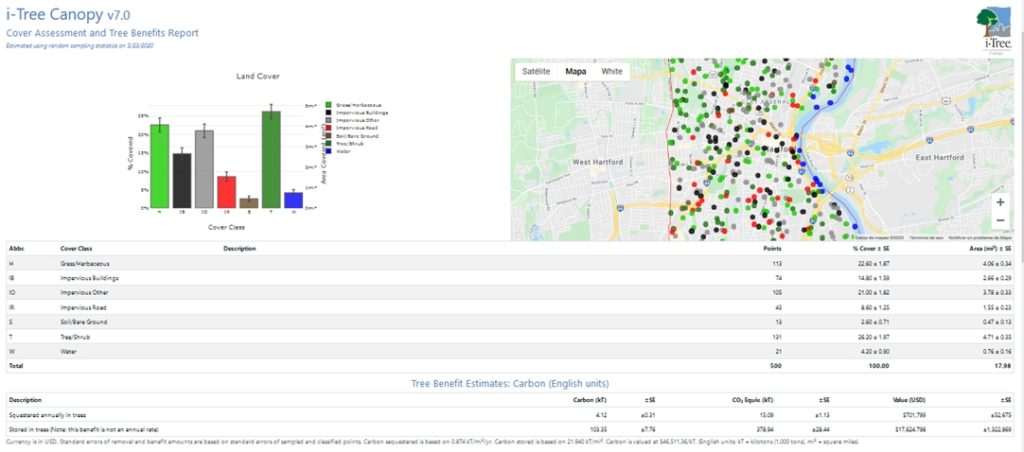Screen dimensions: 1024x452
Task: Select 'Impervious Road' cell in the table
Action: point(83,307)
